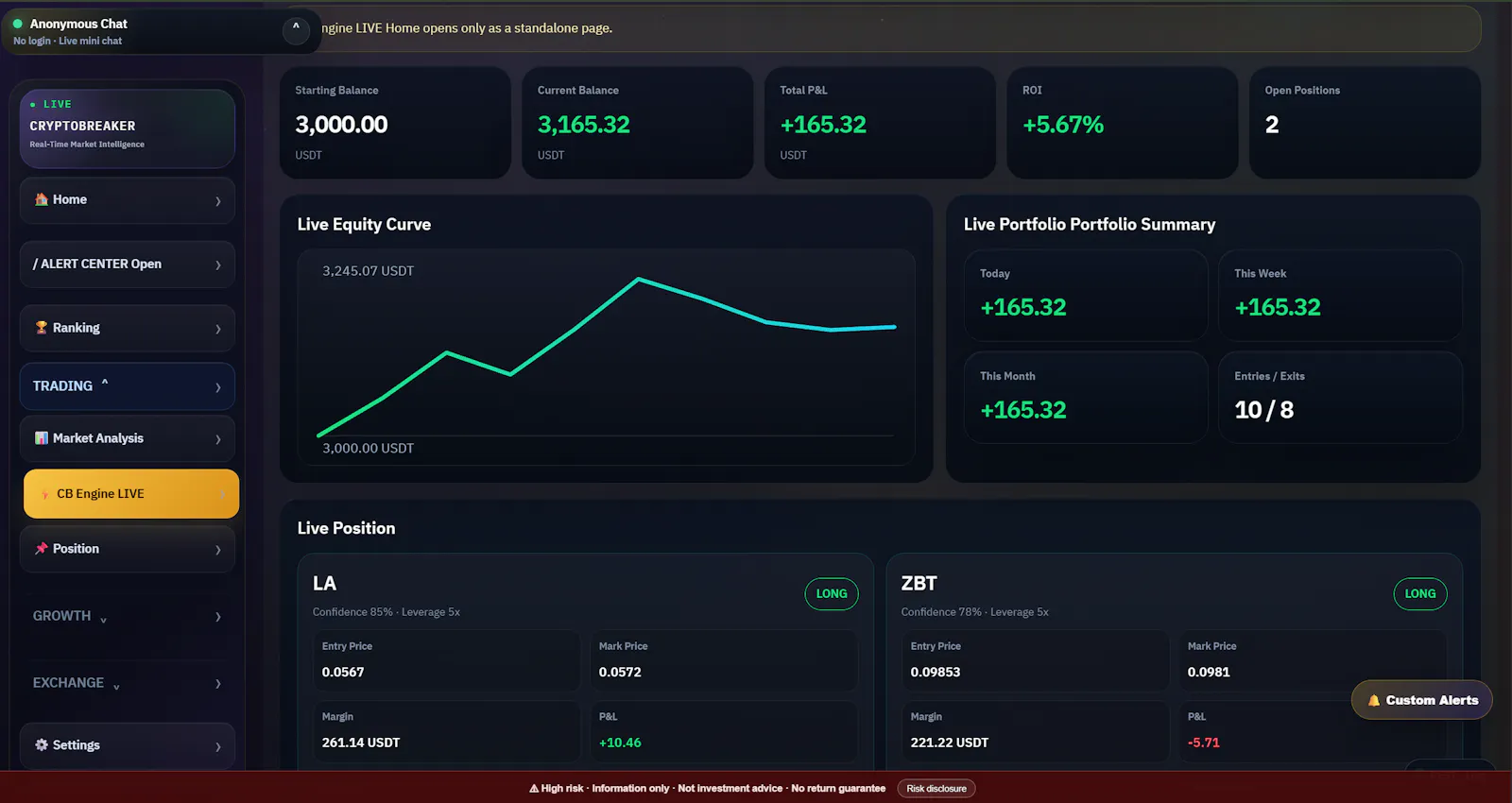Click the LONG badge on the LA position
The image size is (1512, 803).
coord(832,593)
